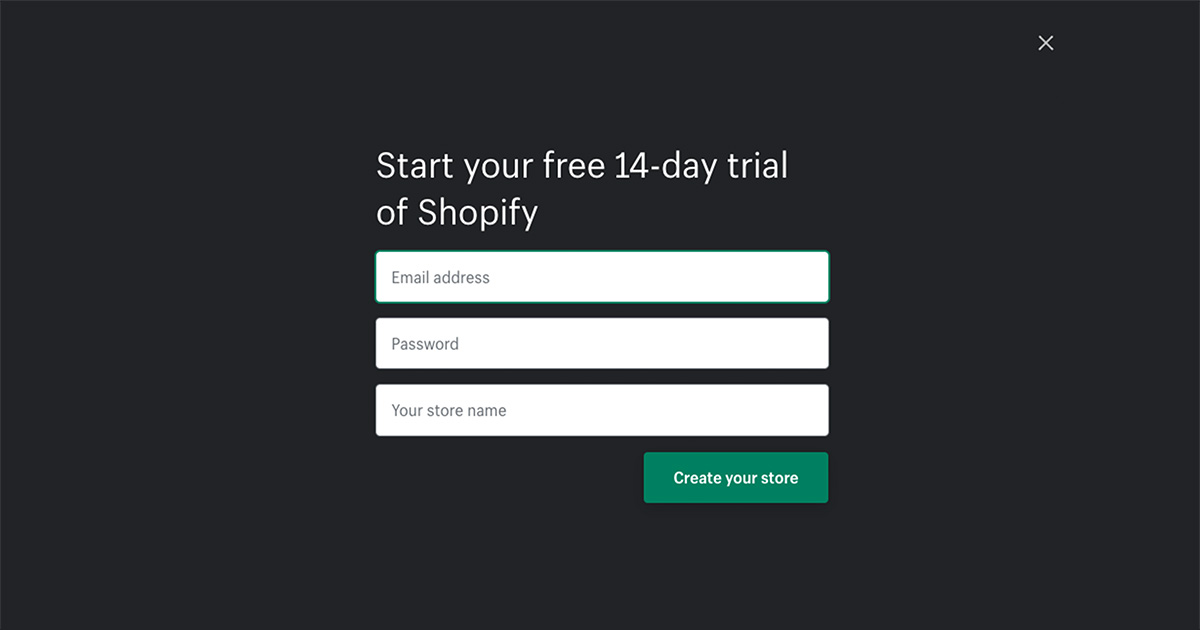Place cursor in the green-outlined email box
Viewport: 1200px width, 630px height.
[x=602, y=277]
